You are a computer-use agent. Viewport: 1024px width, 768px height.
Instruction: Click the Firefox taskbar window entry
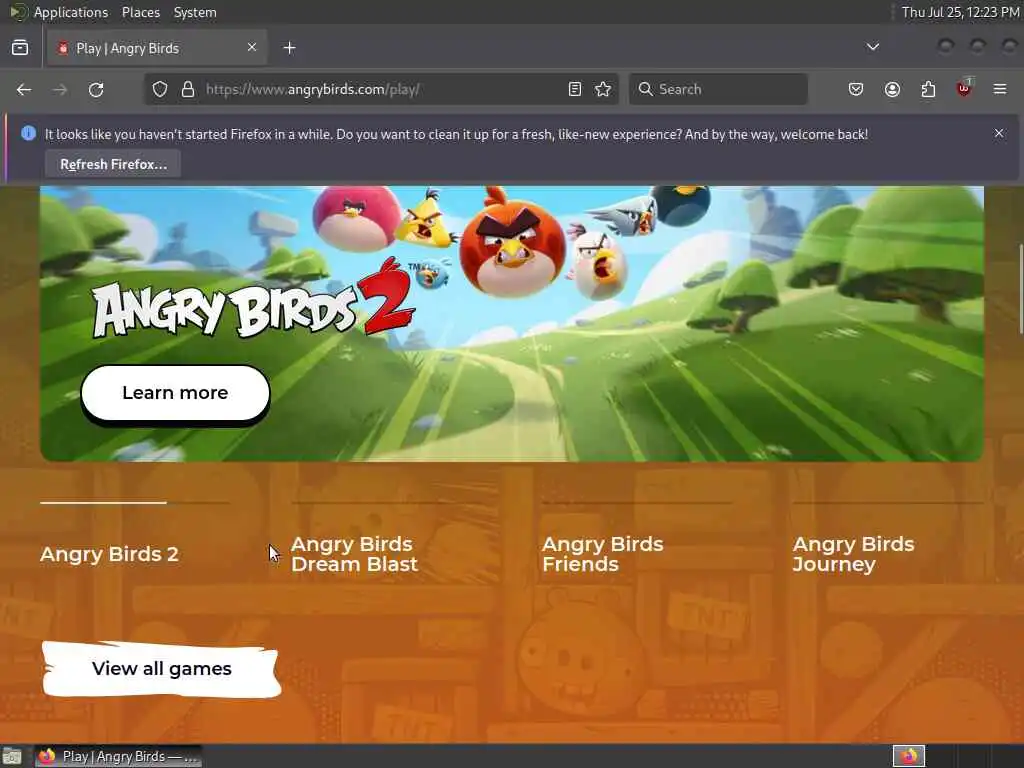[x=118, y=756]
